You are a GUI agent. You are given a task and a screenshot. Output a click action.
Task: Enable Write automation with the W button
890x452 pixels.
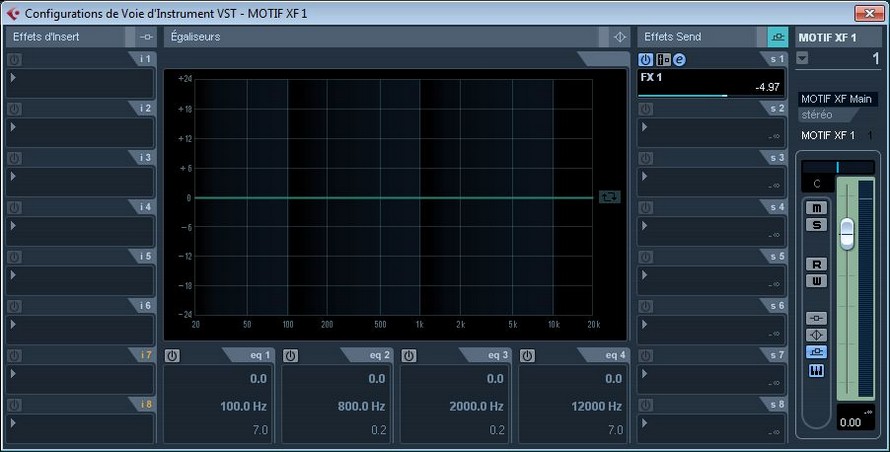tap(817, 281)
